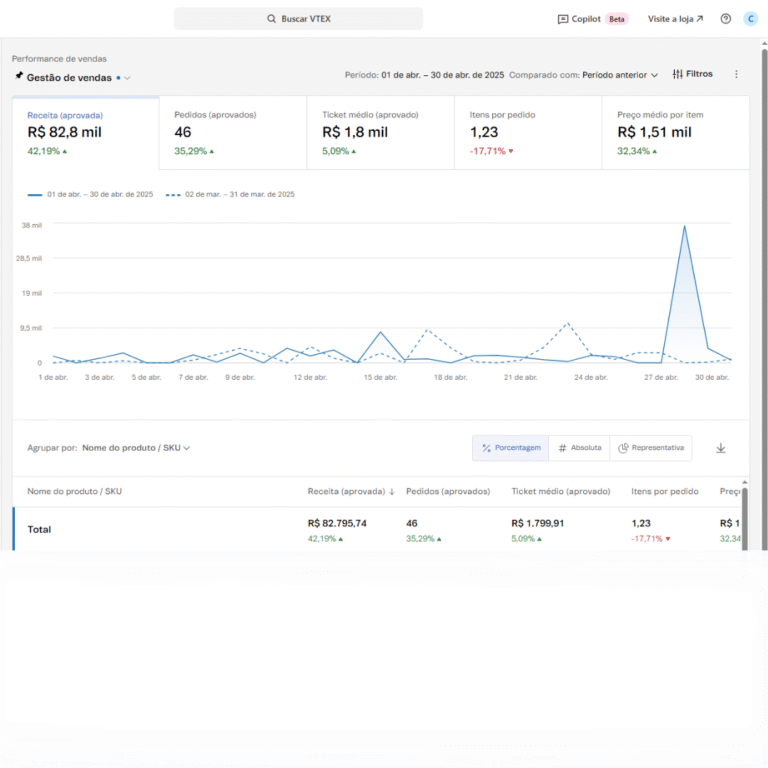Expand the Gestão de vendas dropdown
This screenshot has width=768, height=768.
click(127, 78)
